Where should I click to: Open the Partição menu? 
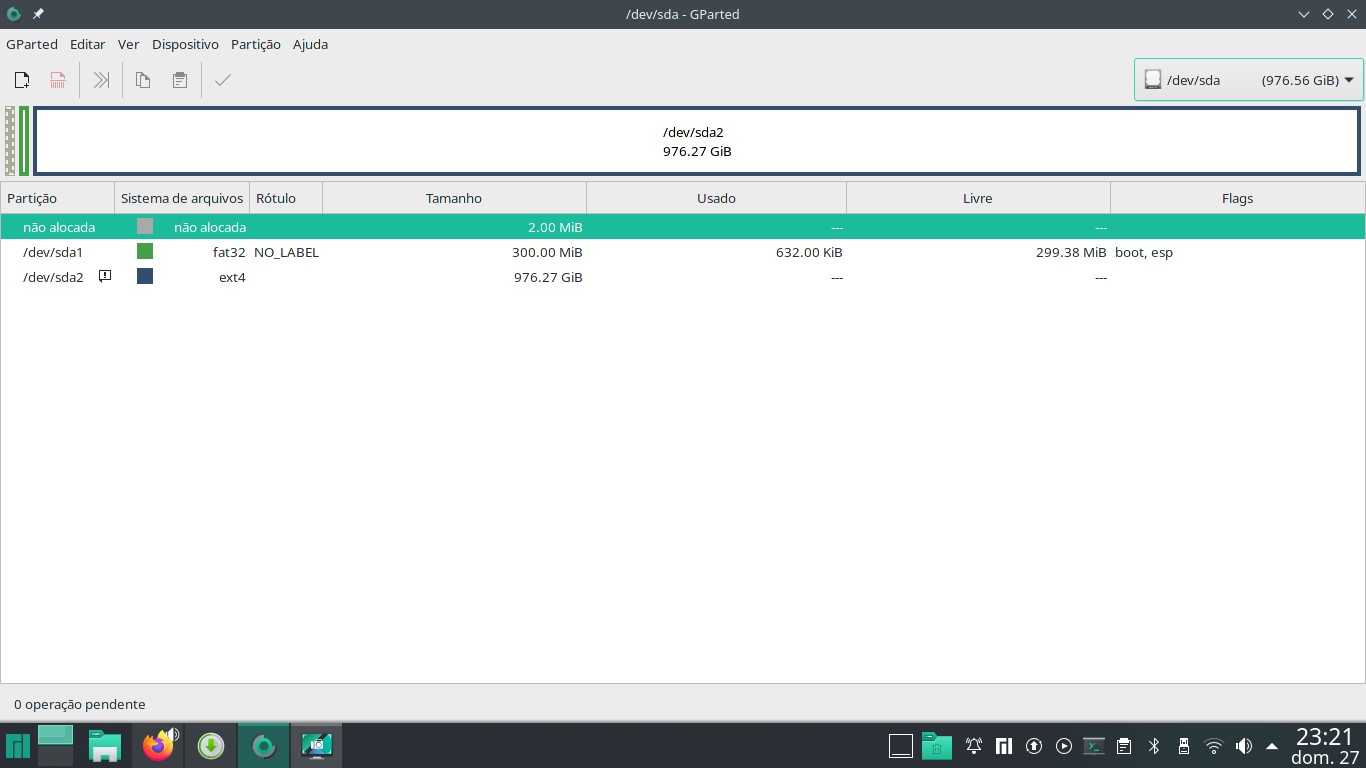click(x=256, y=44)
